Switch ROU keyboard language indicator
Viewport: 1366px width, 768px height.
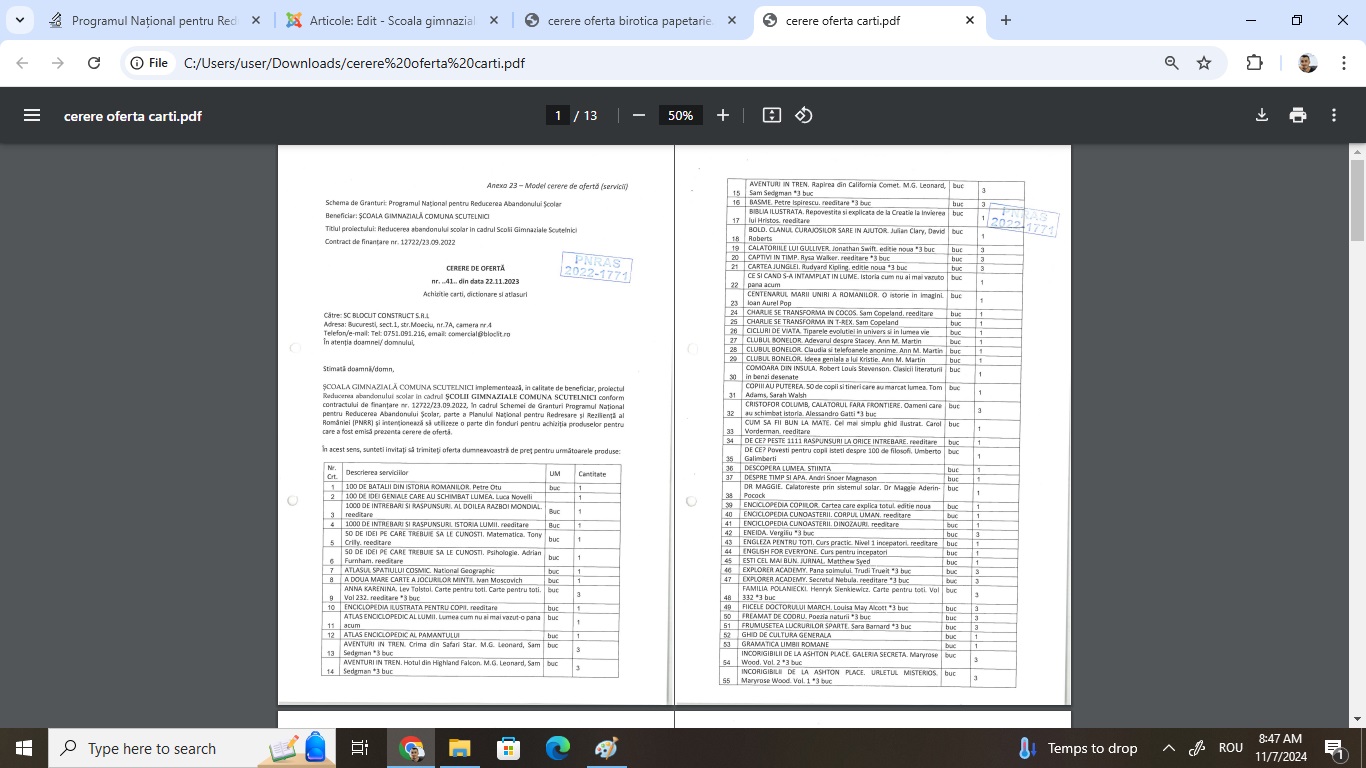(x=1231, y=748)
